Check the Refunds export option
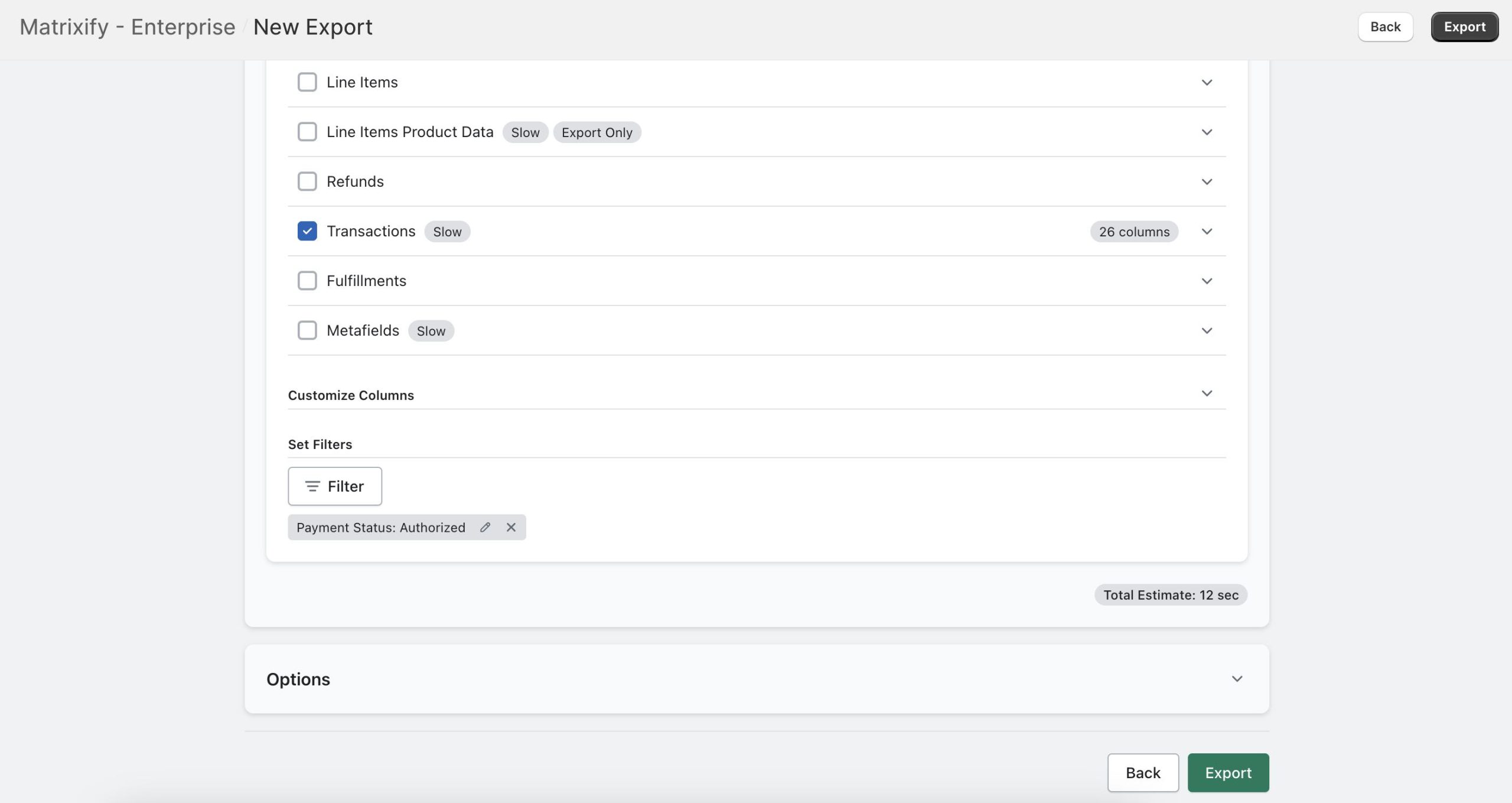Image resolution: width=1512 pixels, height=803 pixels. click(x=307, y=181)
